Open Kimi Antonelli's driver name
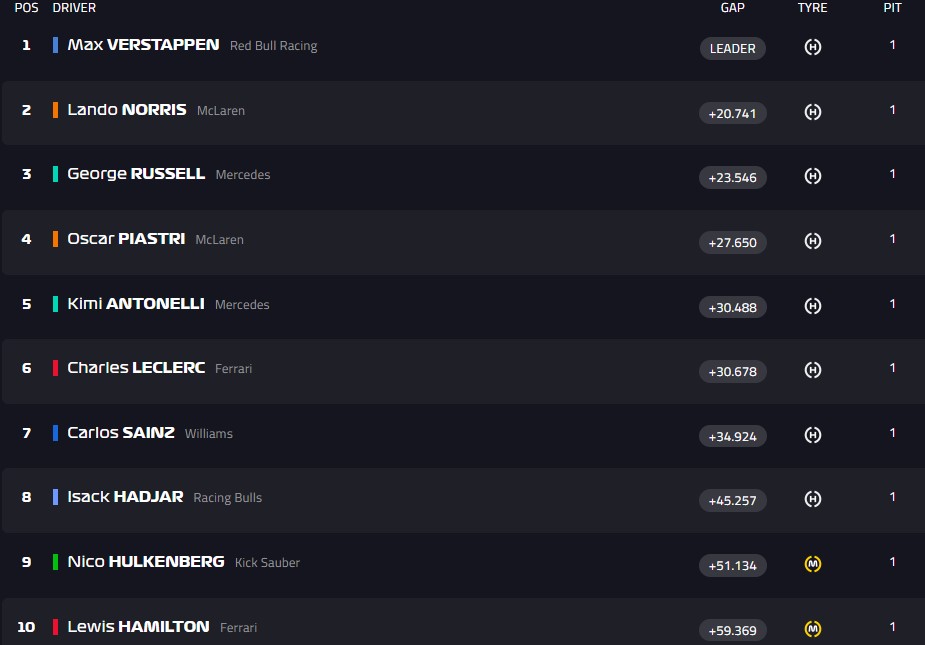925x645 pixels. coord(135,304)
